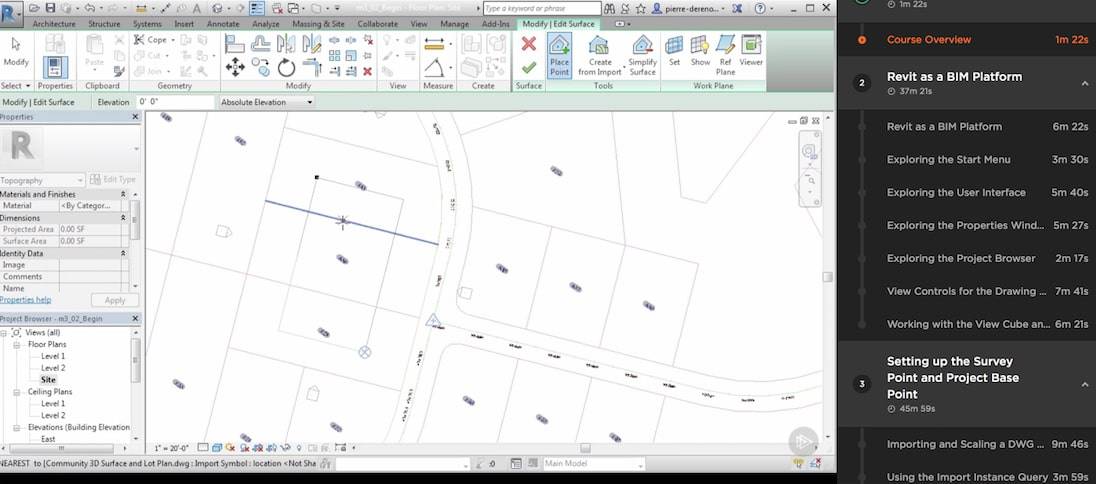Click the Simplify Surface tool
Viewport: 1096px width, 484px height.
click(642, 55)
